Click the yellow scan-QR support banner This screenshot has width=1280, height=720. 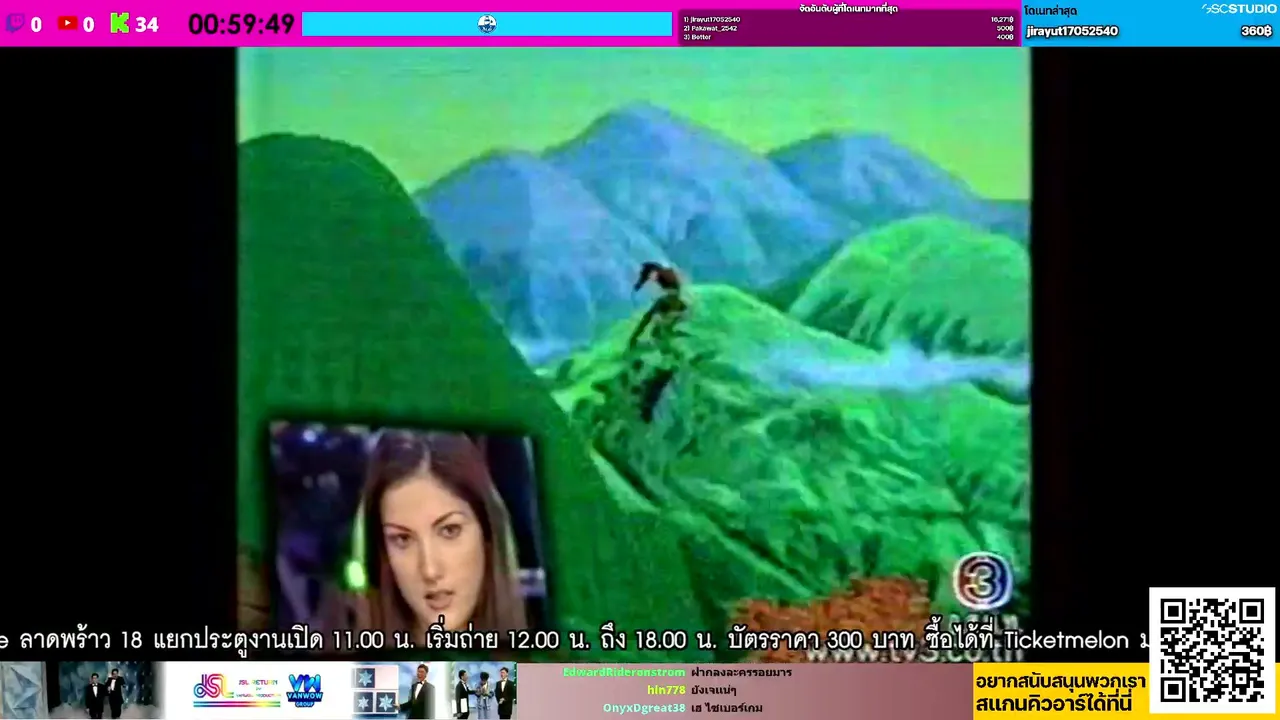click(1060, 692)
